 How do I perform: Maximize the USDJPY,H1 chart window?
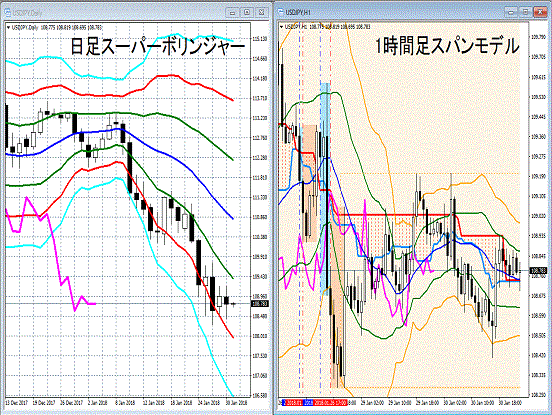point(525,13)
